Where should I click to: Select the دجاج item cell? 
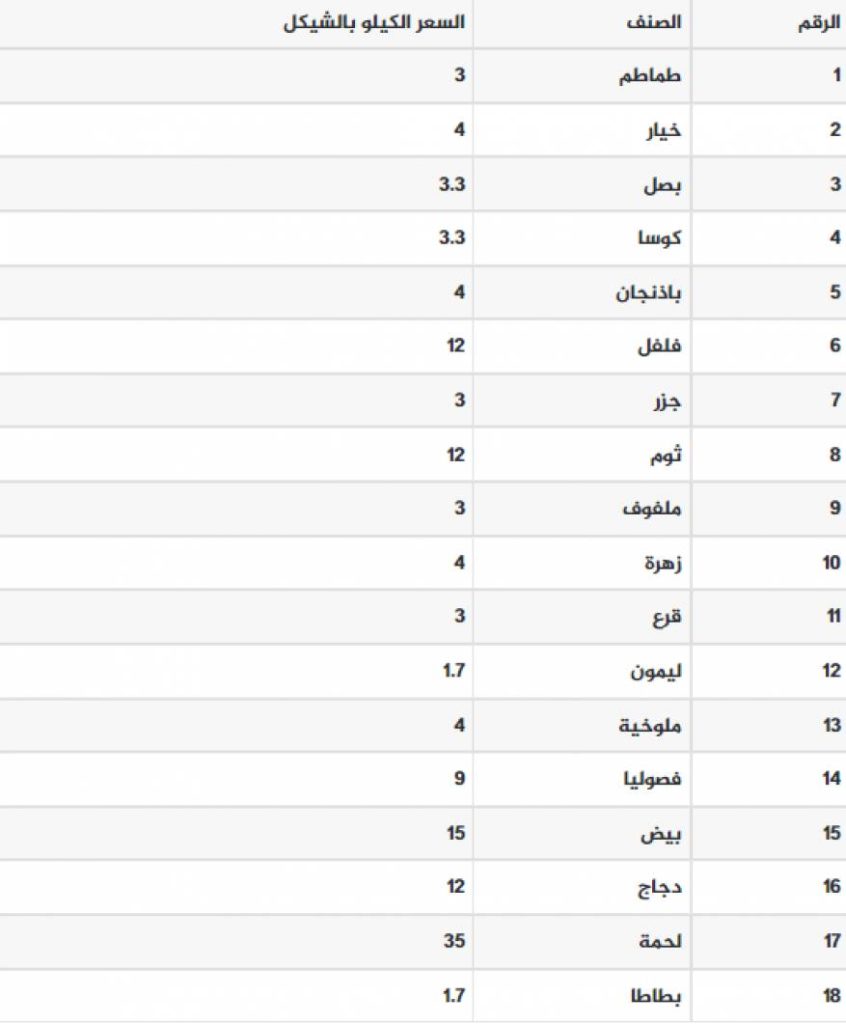582,887
